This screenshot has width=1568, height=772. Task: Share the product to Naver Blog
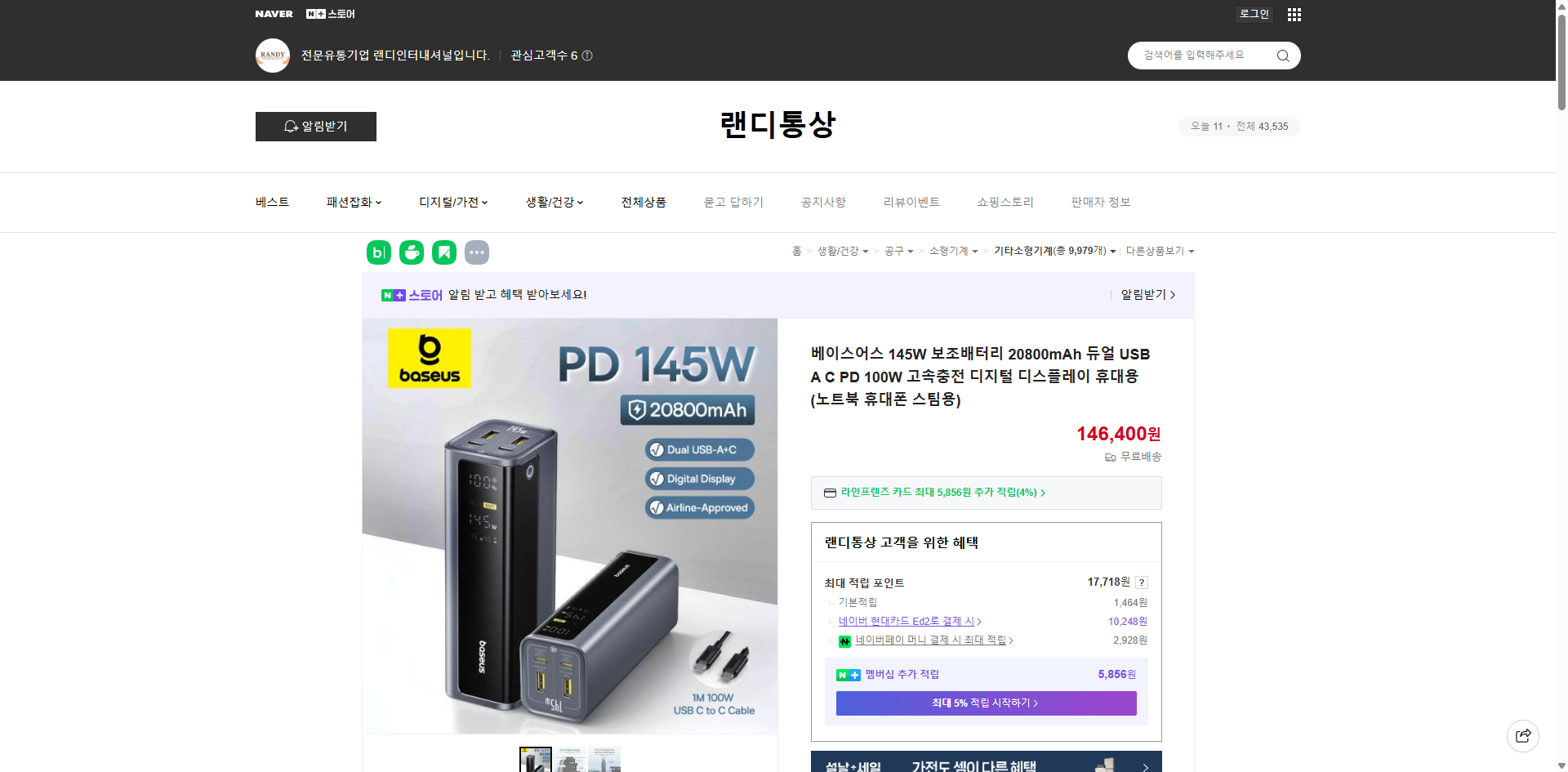378,252
